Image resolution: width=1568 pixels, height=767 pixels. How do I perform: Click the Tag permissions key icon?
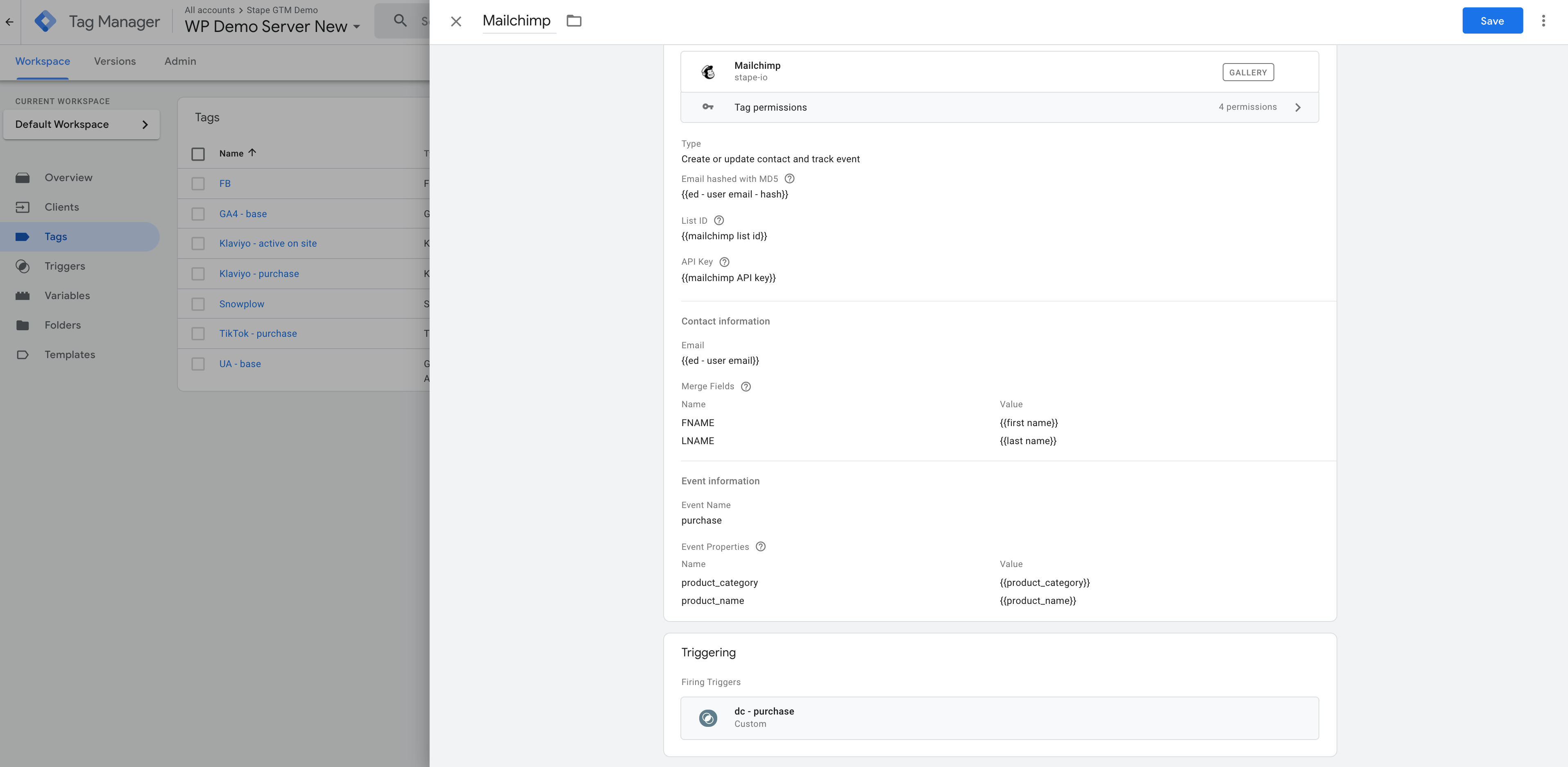pyautogui.click(x=708, y=107)
